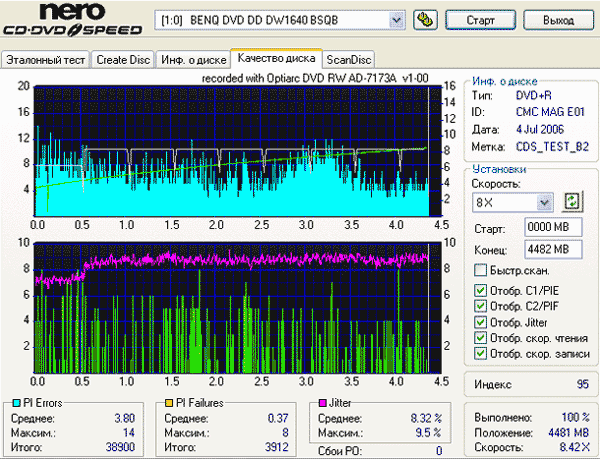600x459 pixels.
Task: Open the ScanDisc tab
Action: tap(349, 60)
